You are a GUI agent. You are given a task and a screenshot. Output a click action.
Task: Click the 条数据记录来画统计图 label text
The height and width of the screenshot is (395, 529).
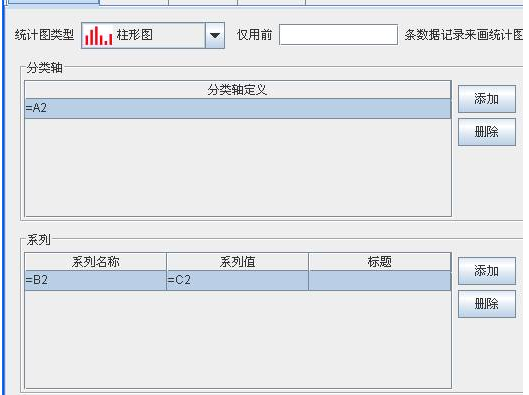tap(464, 35)
